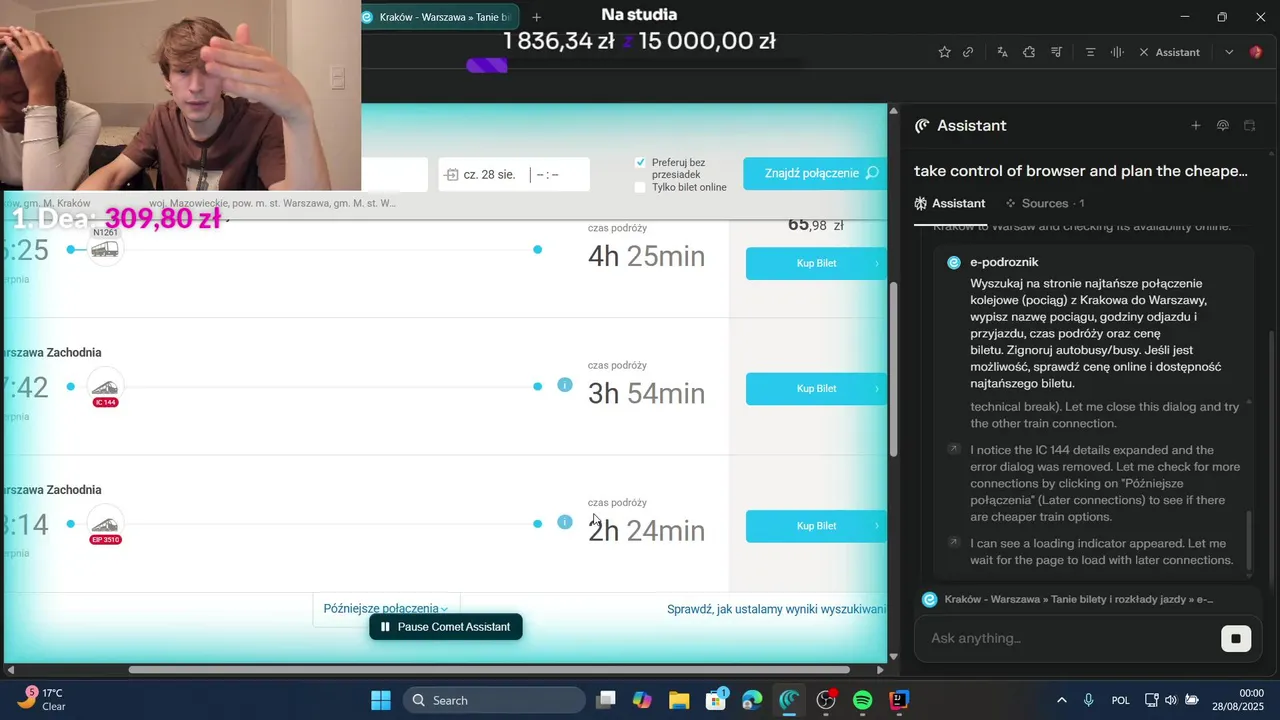Open File Explorer from the taskbar

pos(679,700)
